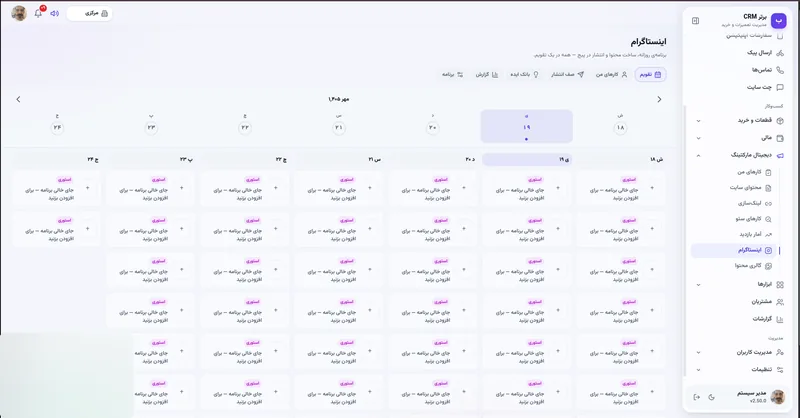
Task: Switch to the گزارش (report) tab
Action: point(487,75)
